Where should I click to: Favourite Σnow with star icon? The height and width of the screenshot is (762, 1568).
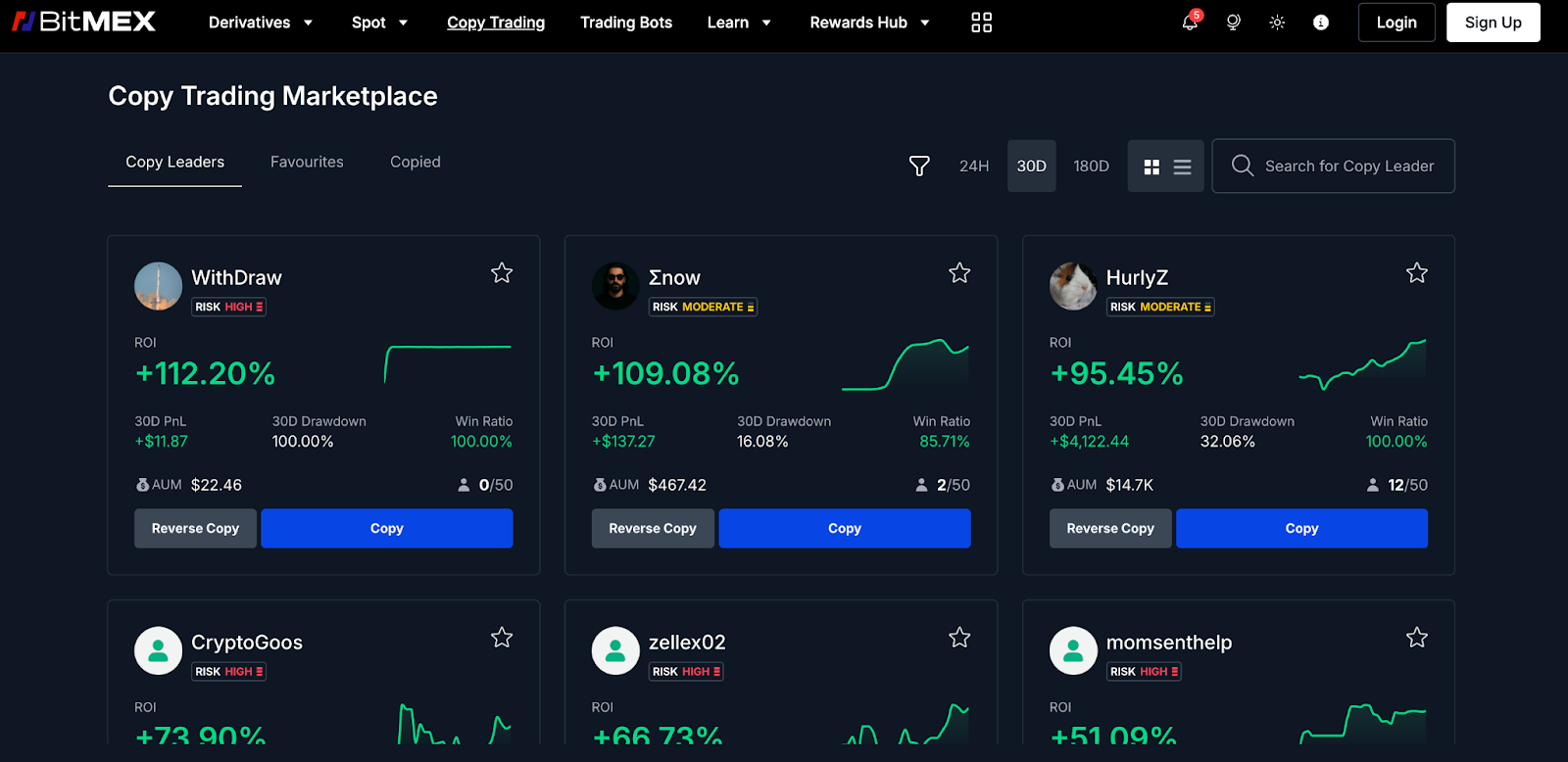click(x=959, y=273)
